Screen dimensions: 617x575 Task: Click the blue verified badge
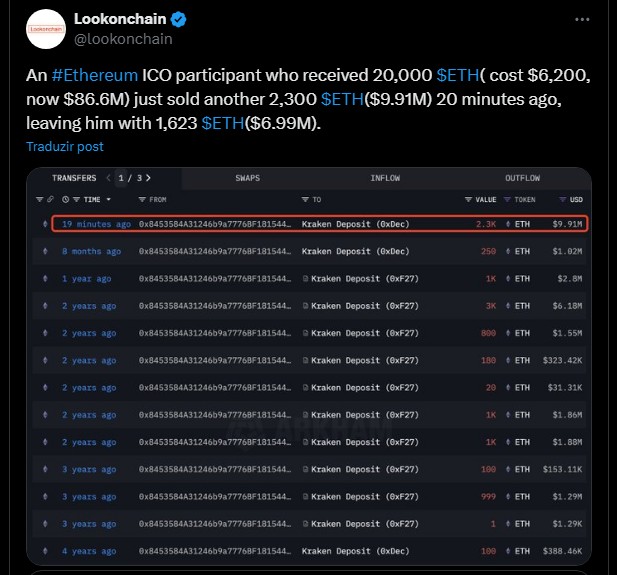pos(179,19)
